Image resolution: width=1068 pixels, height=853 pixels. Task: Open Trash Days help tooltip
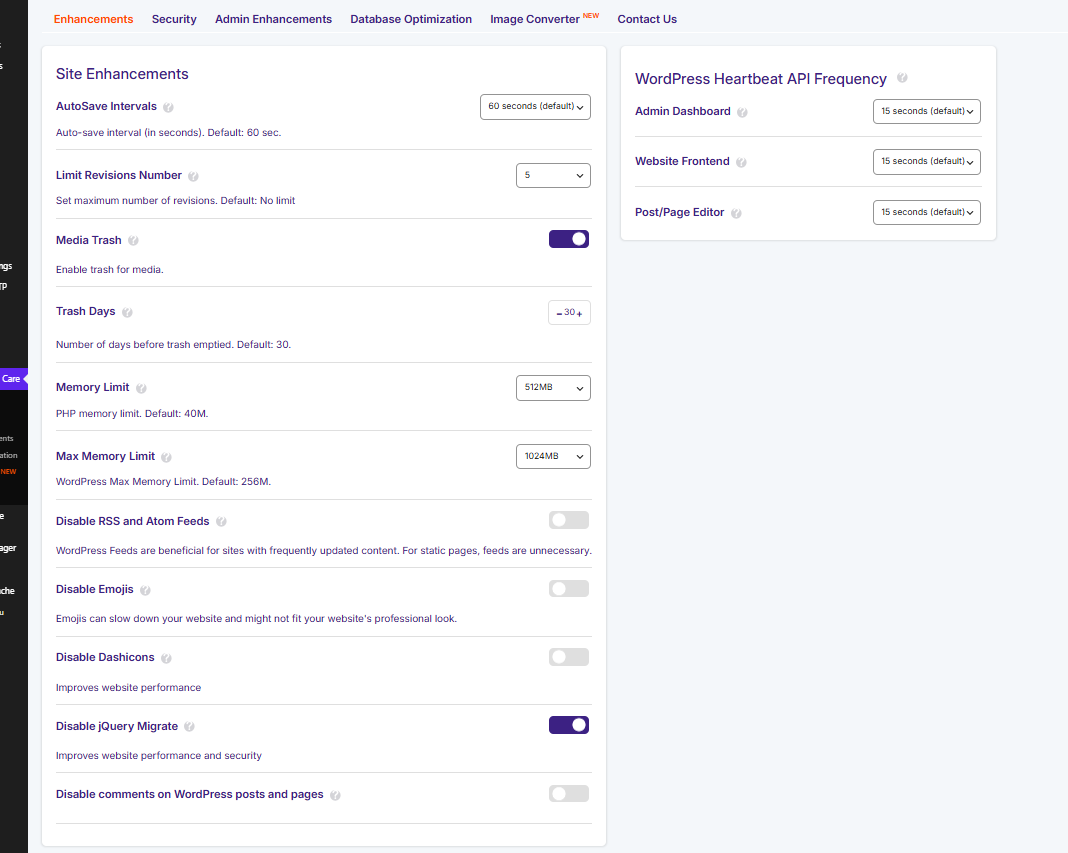tap(127, 312)
